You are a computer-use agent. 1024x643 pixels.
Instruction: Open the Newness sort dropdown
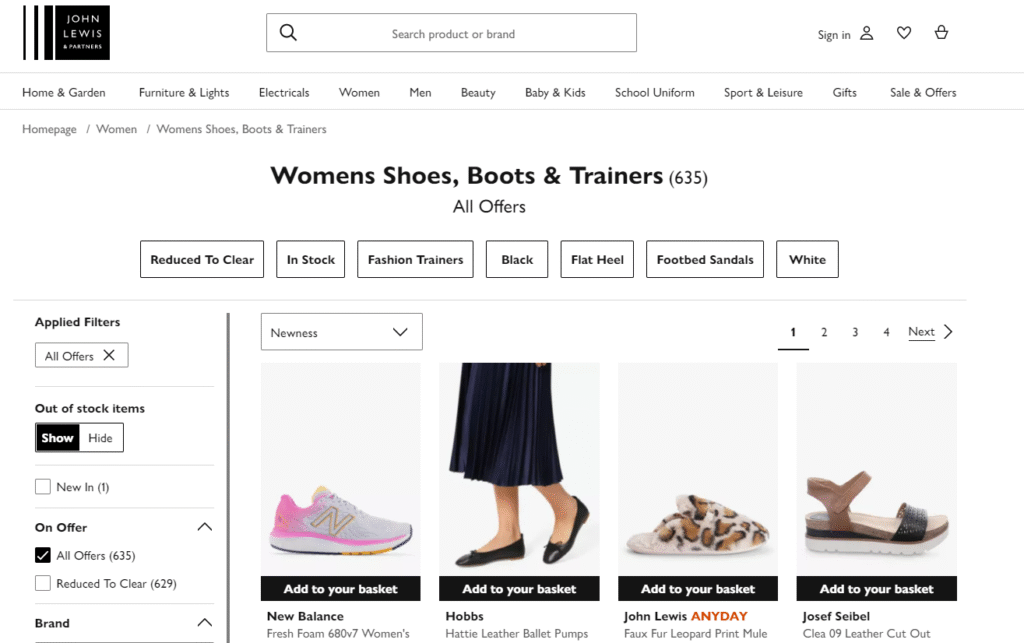pos(342,332)
